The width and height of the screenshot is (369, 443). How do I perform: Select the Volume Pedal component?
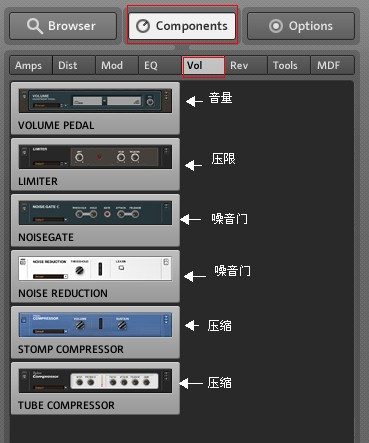[95, 108]
